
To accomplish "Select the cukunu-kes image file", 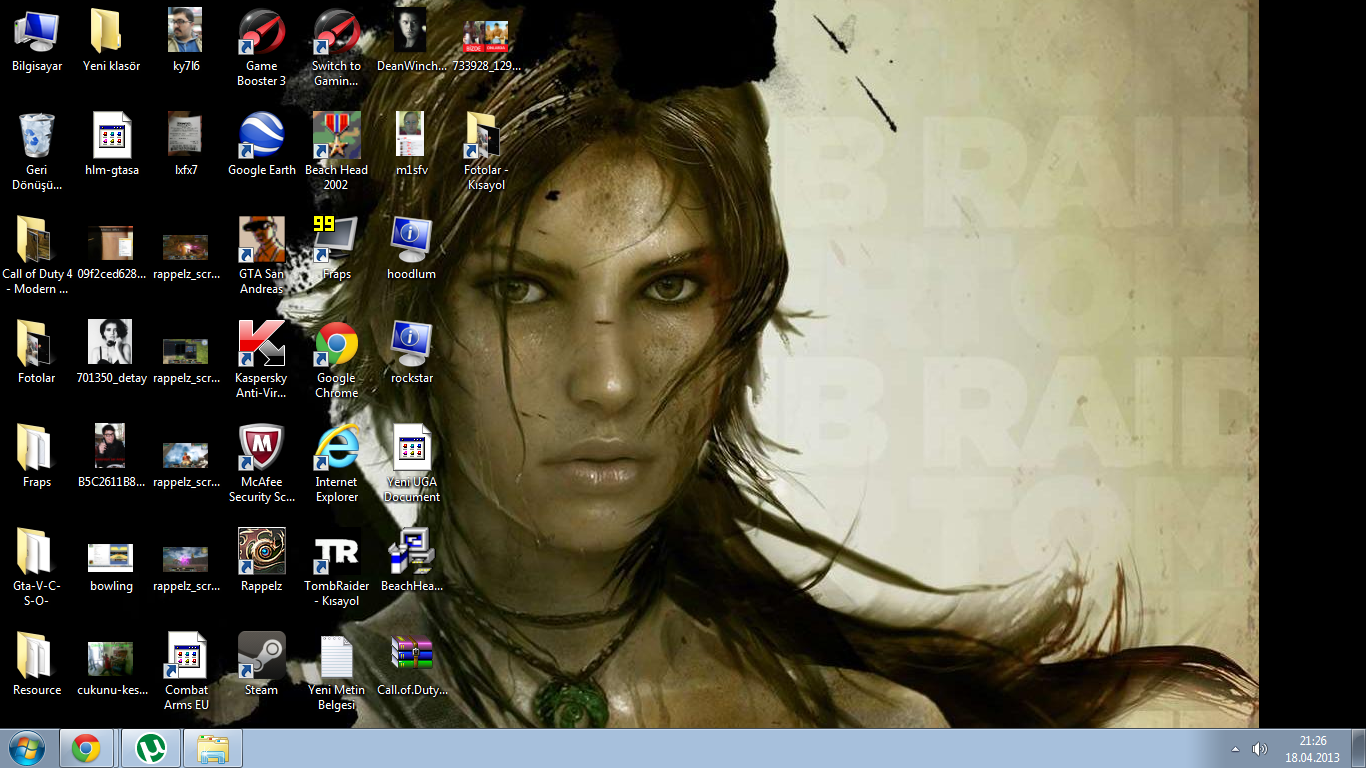I will [x=111, y=668].
